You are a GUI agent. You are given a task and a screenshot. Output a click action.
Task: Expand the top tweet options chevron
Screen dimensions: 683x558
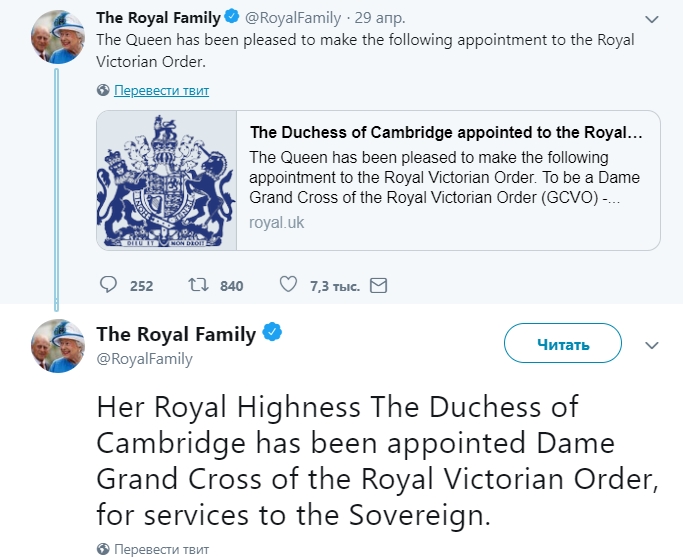(652, 19)
